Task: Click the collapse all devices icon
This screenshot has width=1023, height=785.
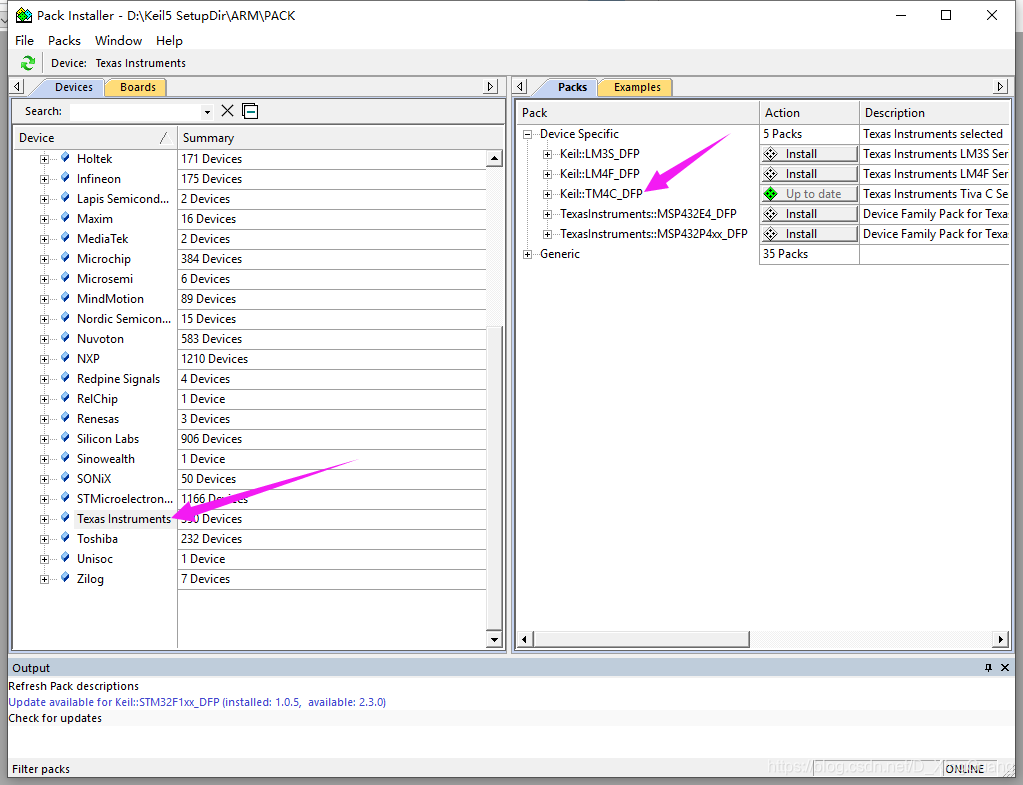Action: tap(250, 111)
